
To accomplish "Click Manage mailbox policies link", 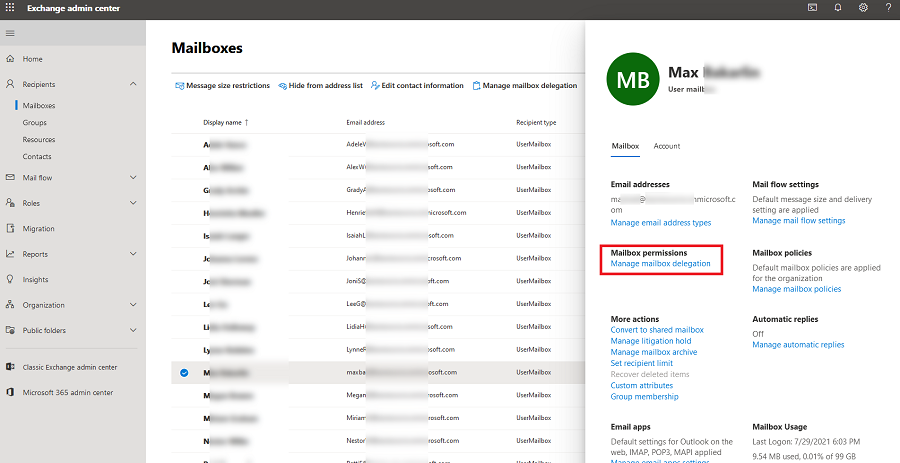I will (x=797, y=289).
